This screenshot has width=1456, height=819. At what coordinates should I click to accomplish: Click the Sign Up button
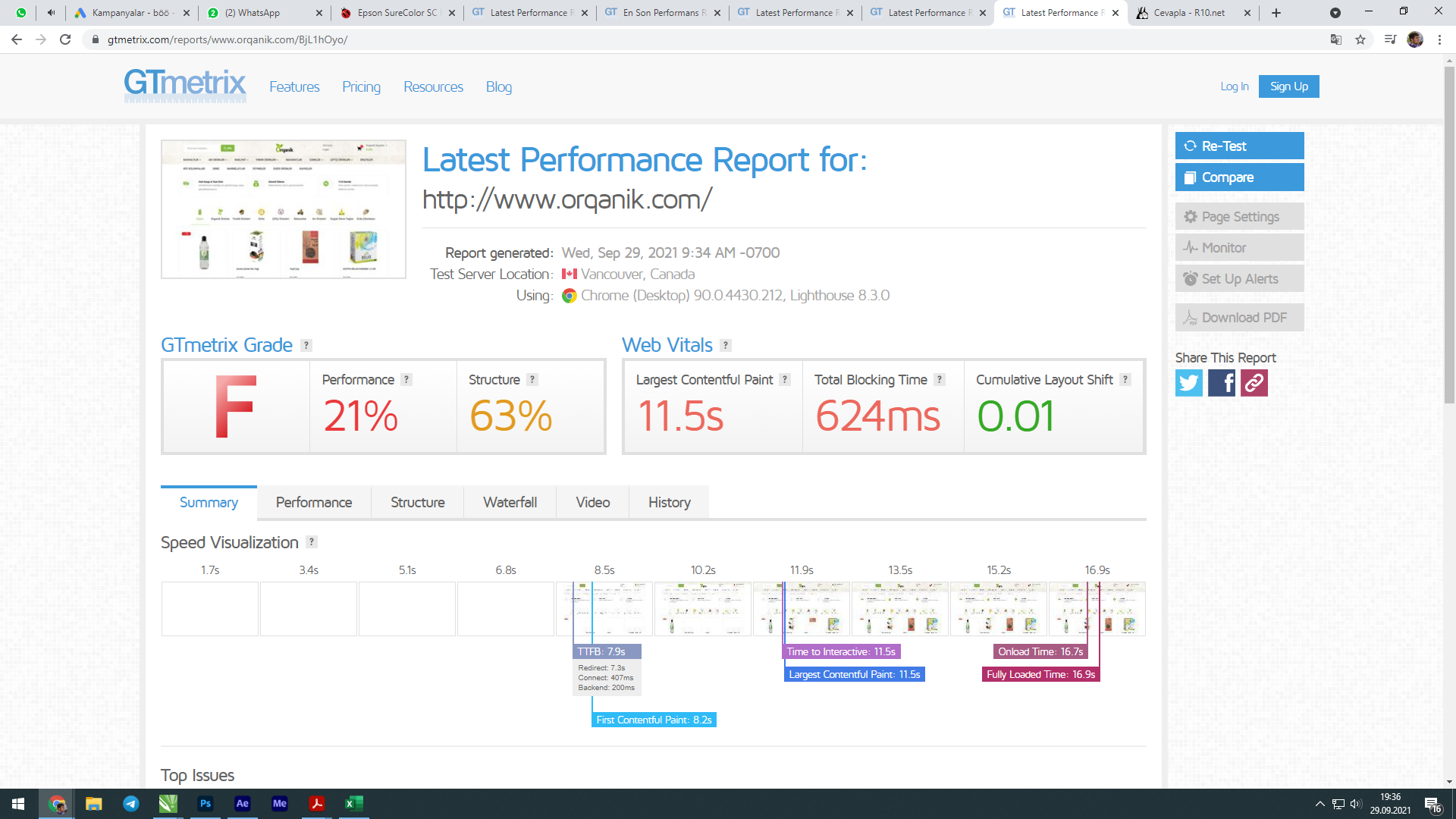1289,86
